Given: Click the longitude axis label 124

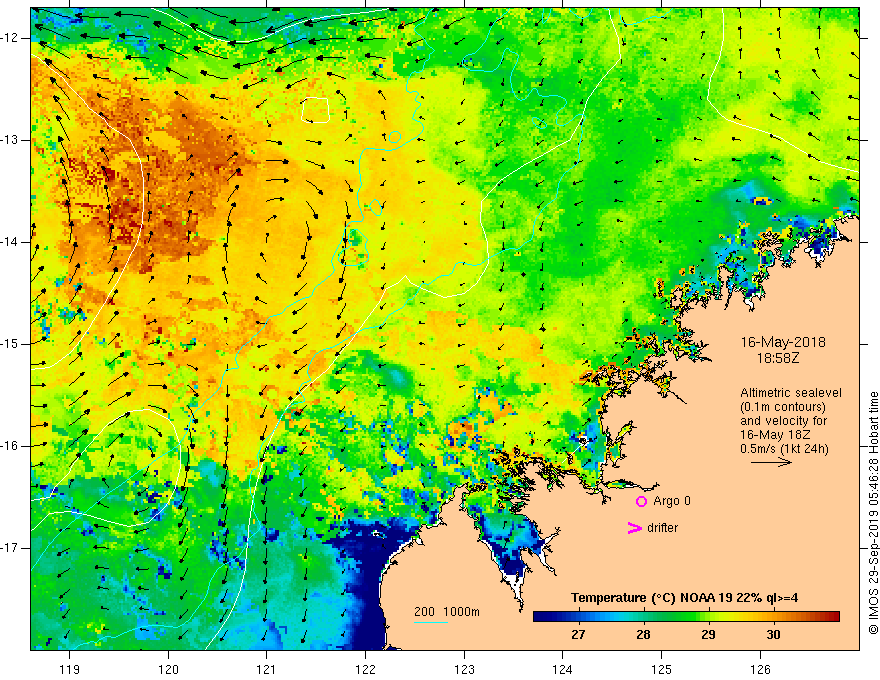Looking at the screenshot, I should [563, 669].
